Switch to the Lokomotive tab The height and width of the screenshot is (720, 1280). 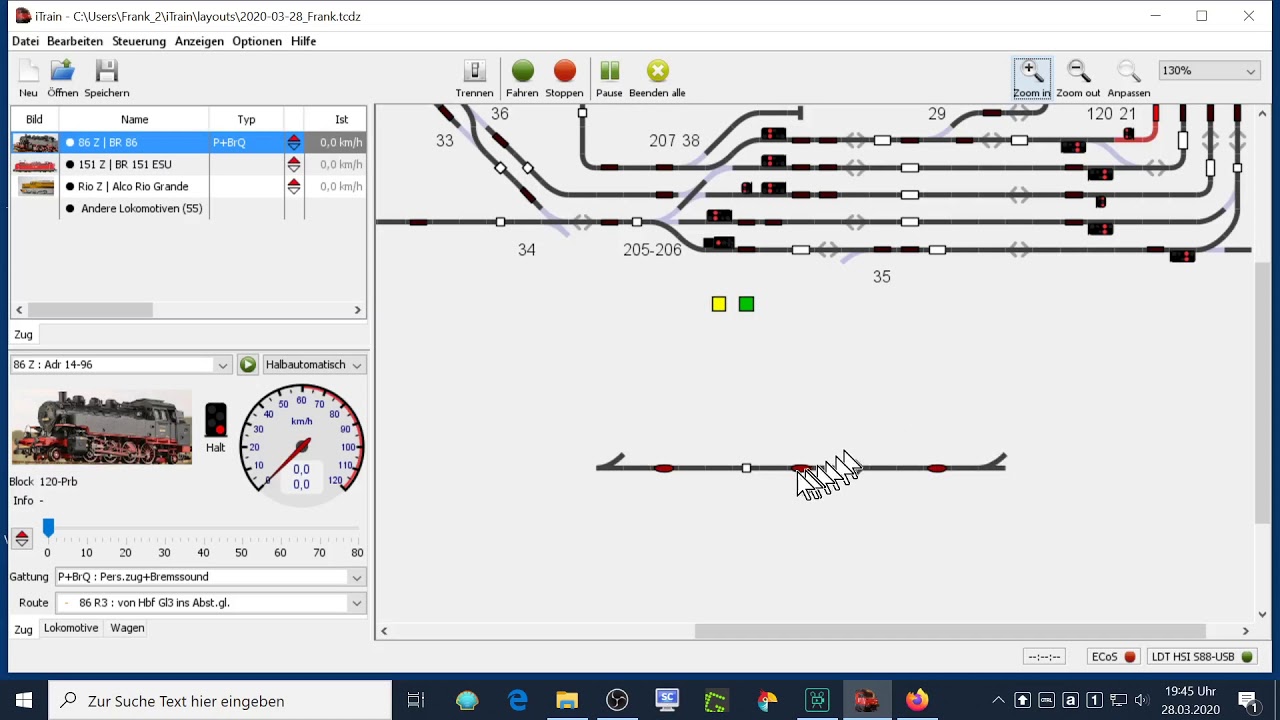tap(71, 628)
